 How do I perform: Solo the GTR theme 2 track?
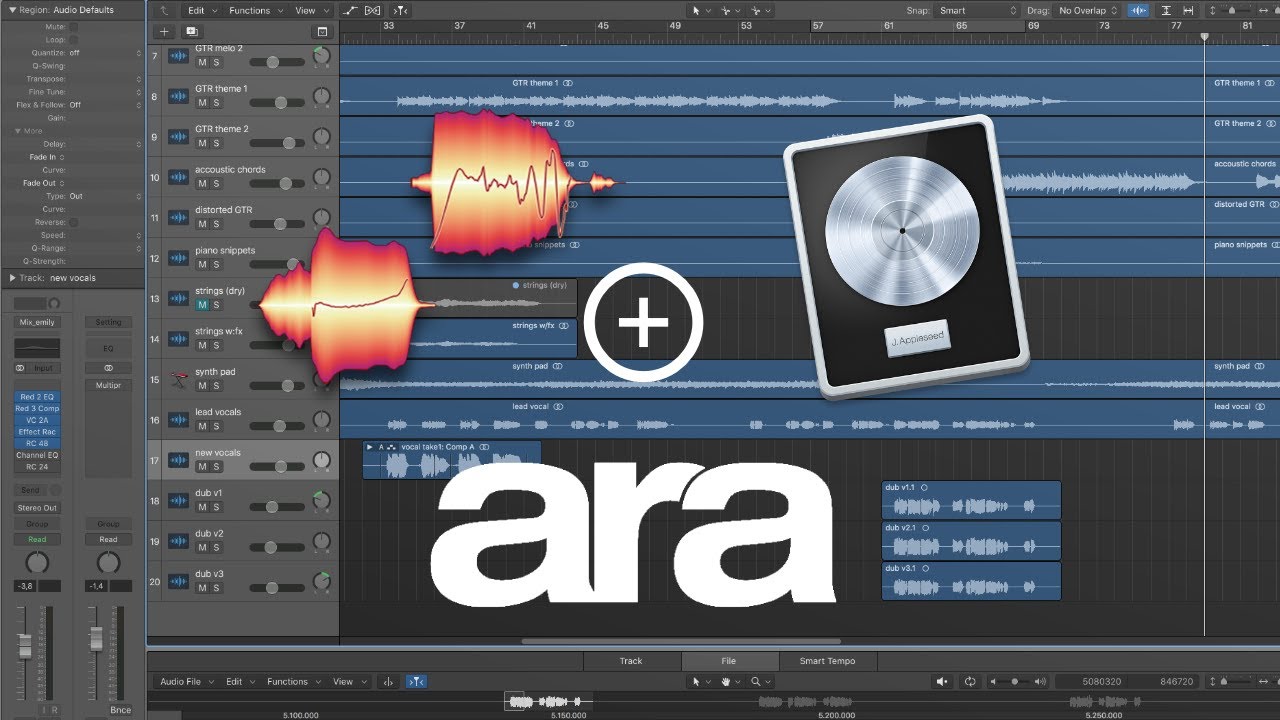point(216,143)
